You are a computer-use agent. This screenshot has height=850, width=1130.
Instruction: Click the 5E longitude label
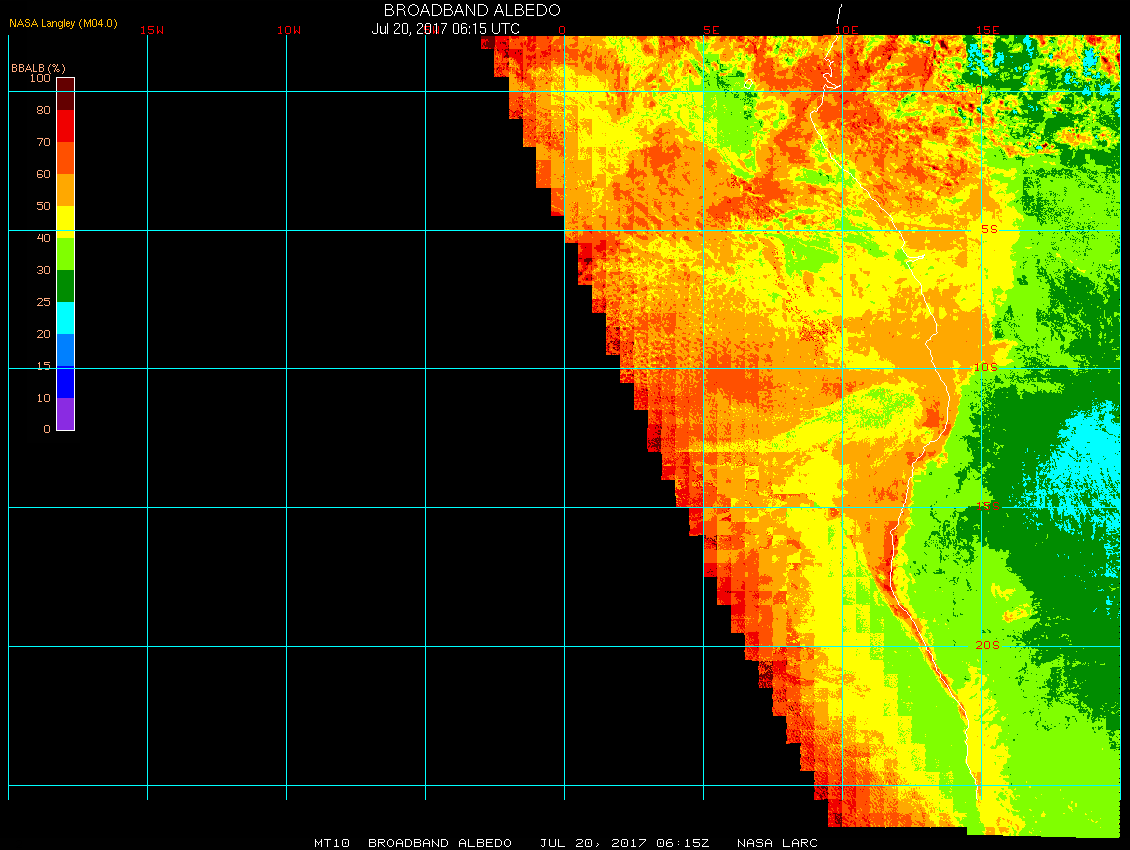[x=711, y=30]
